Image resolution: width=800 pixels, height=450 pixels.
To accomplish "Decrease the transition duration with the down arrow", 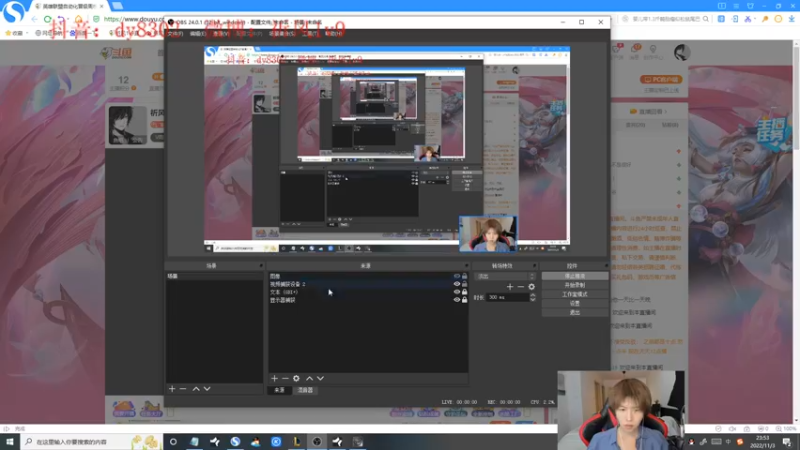I will 533,299.
